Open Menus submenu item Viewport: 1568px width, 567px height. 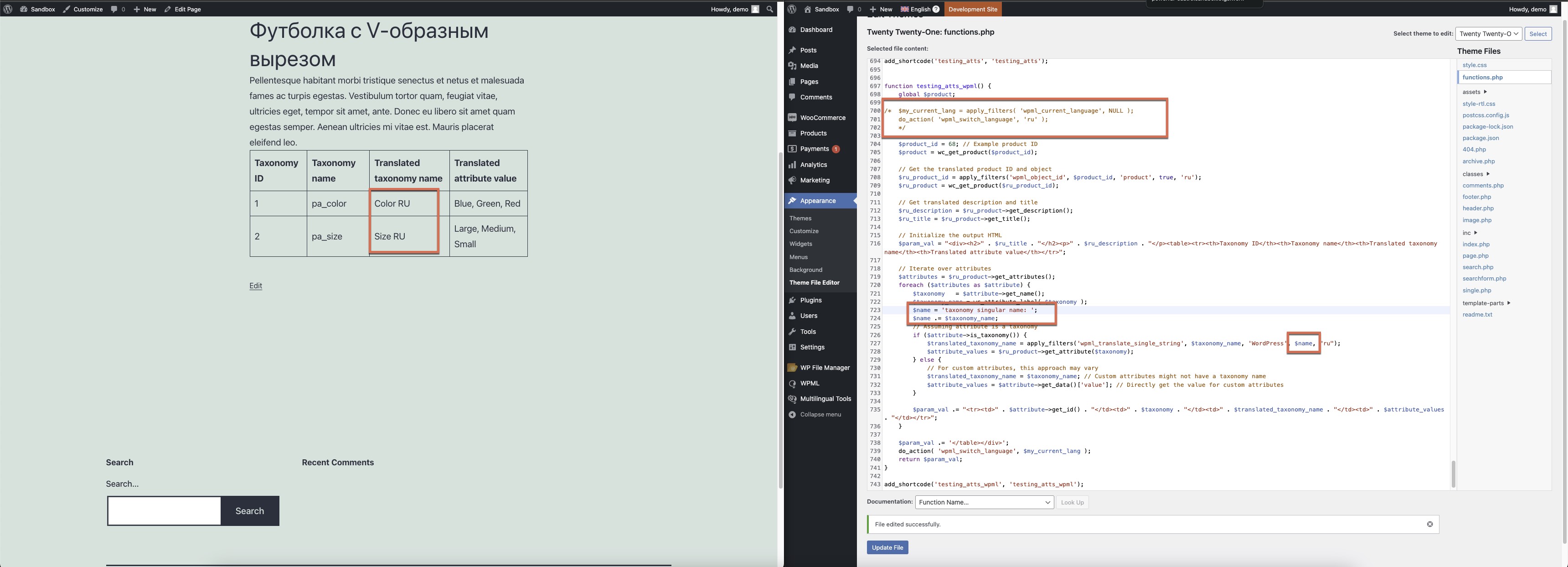click(799, 257)
